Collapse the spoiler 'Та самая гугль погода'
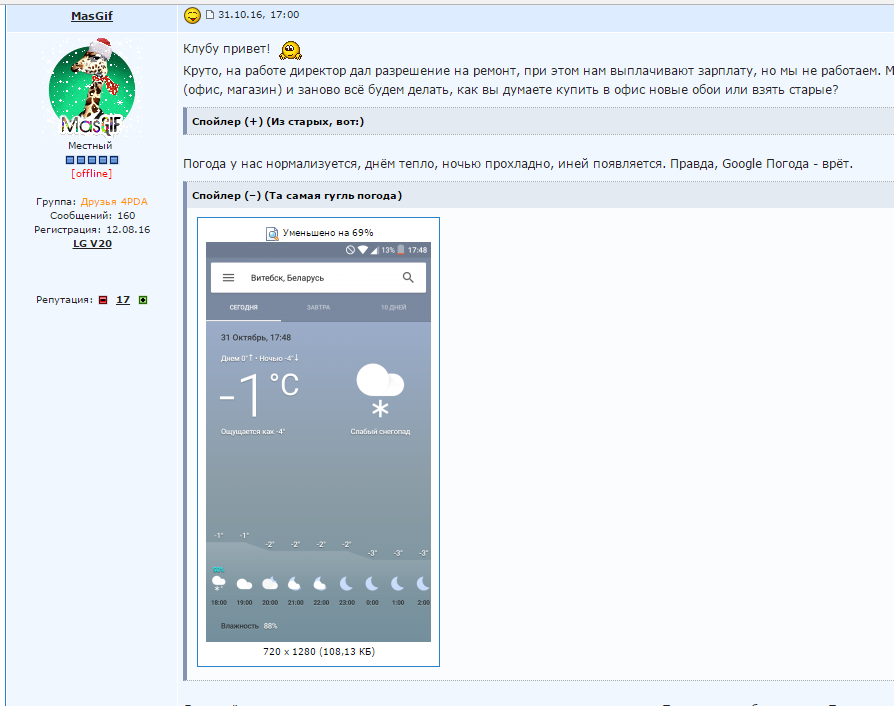The height and width of the screenshot is (706, 894). point(296,196)
